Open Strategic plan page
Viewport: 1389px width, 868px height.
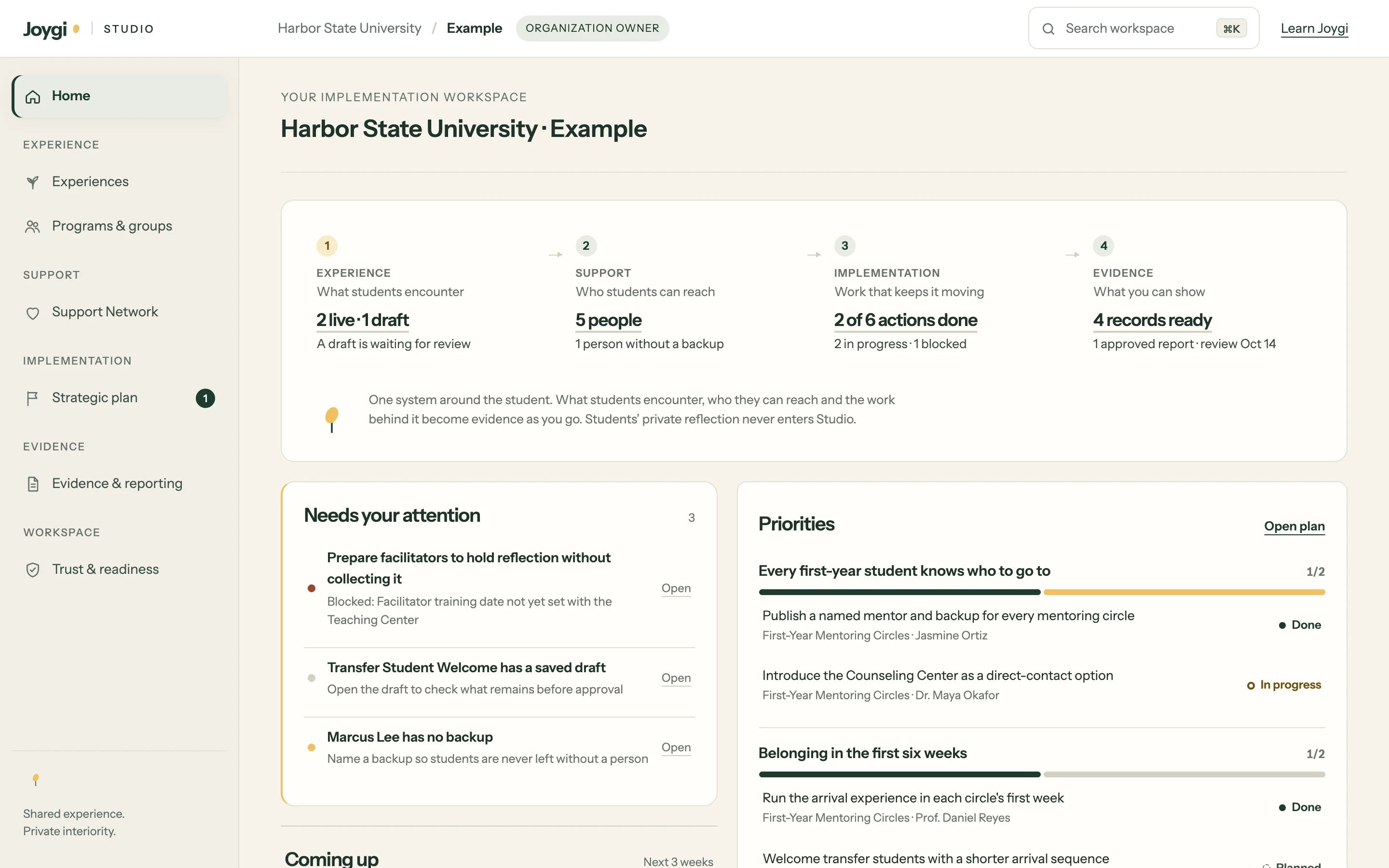pos(120,398)
